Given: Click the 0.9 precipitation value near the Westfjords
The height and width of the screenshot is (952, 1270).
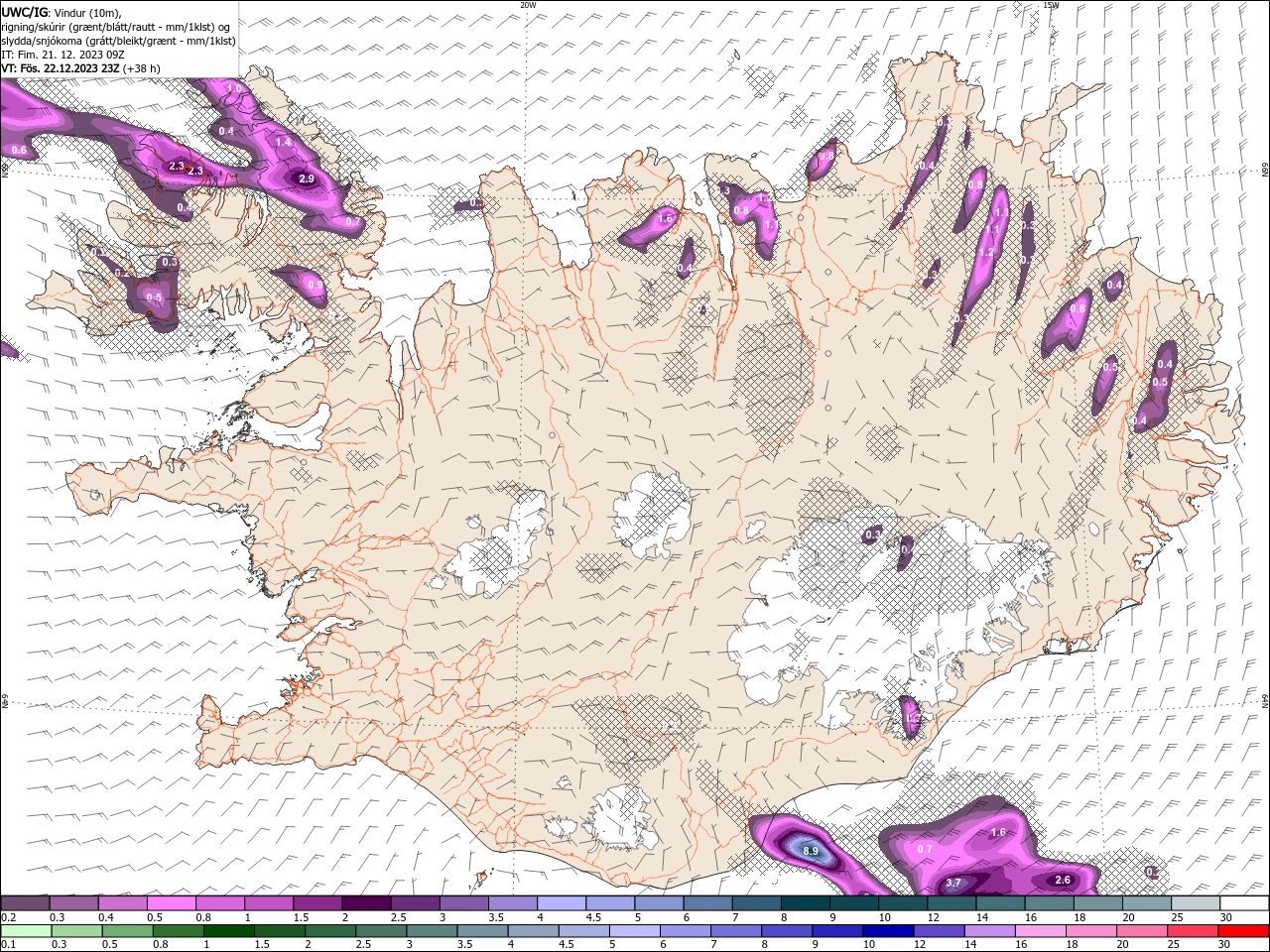Looking at the screenshot, I should point(315,285).
